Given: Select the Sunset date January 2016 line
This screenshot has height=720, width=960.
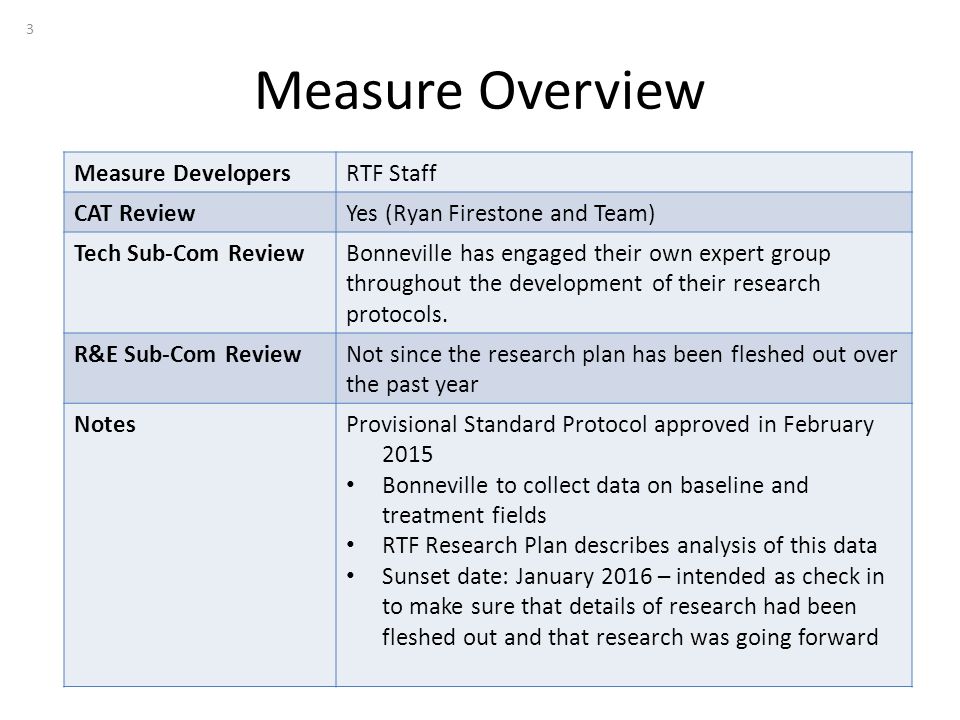Looking at the screenshot, I should [x=633, y=576].
